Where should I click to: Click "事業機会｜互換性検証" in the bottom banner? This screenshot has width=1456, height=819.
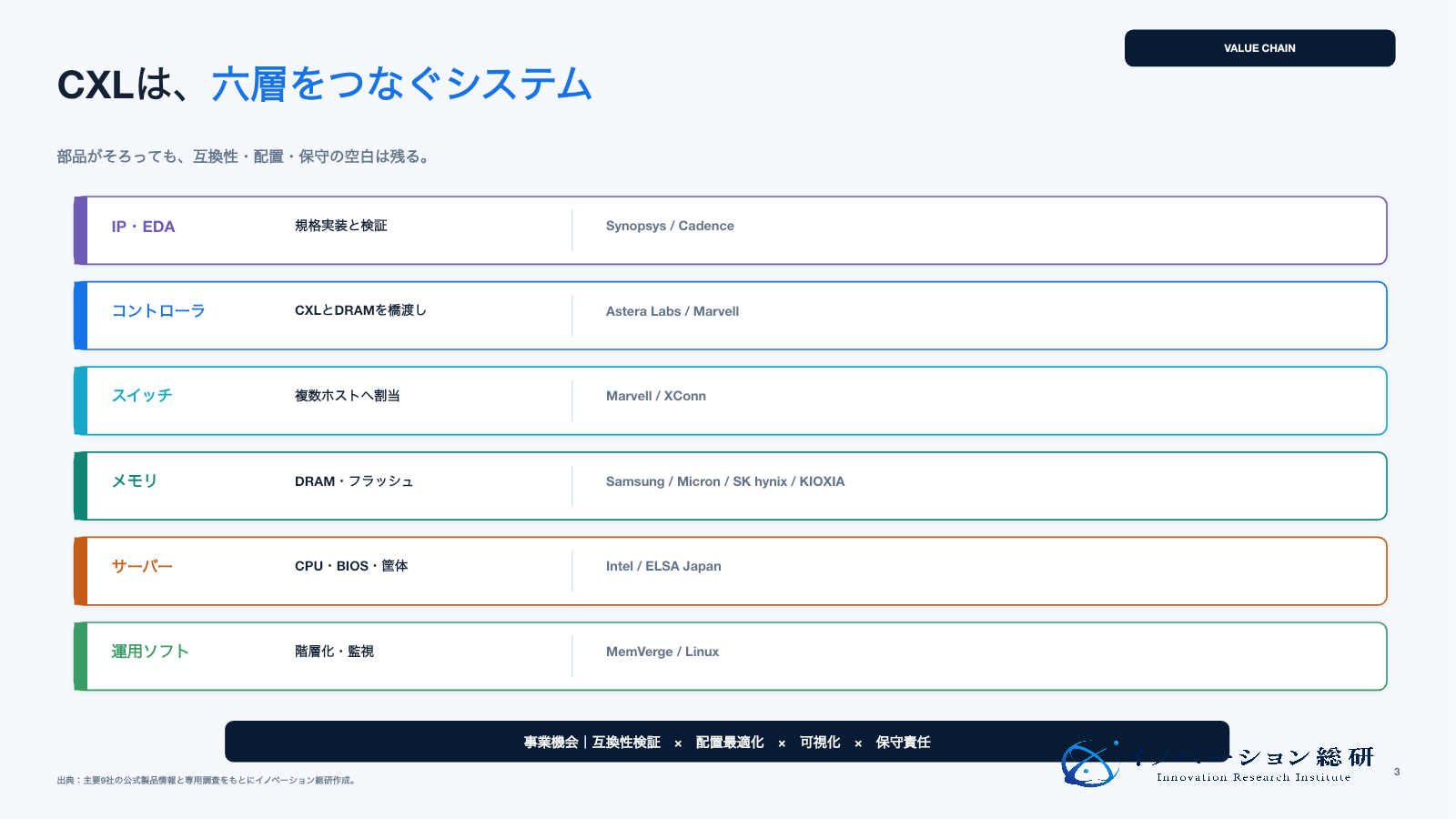tap(592, 743)
